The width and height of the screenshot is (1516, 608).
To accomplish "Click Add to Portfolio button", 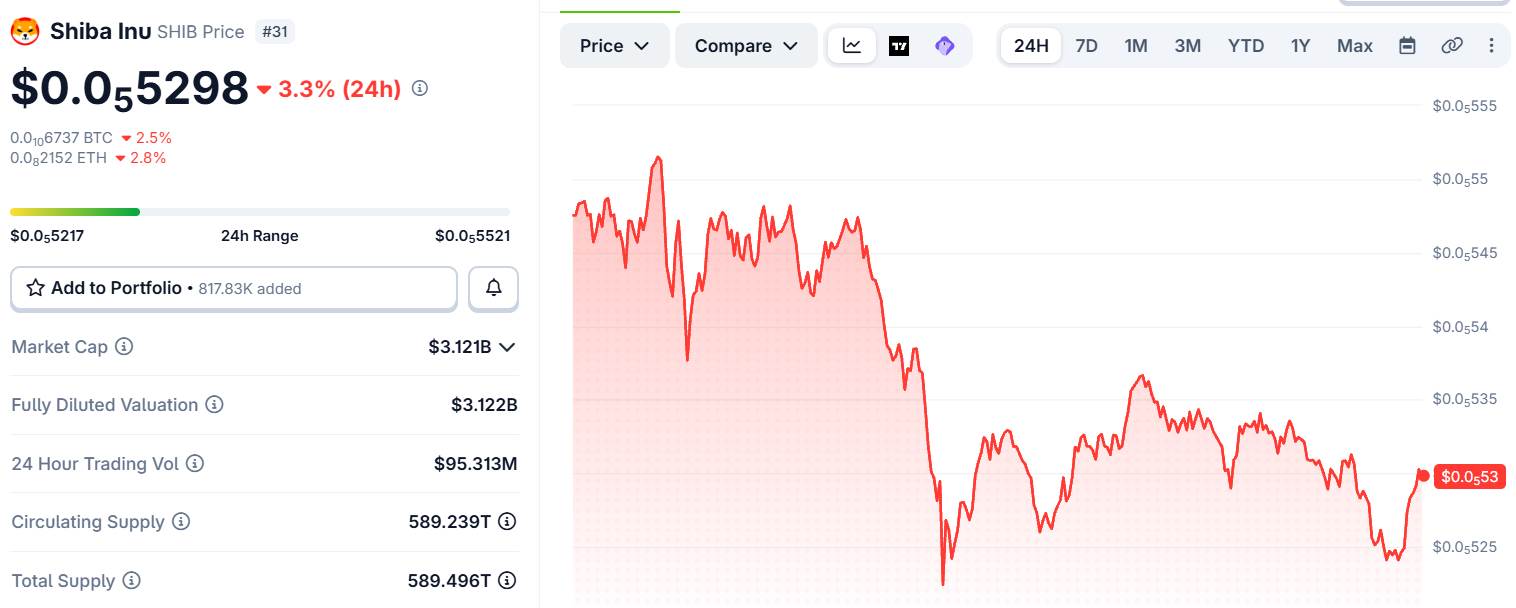I will (x=234, y=288).
